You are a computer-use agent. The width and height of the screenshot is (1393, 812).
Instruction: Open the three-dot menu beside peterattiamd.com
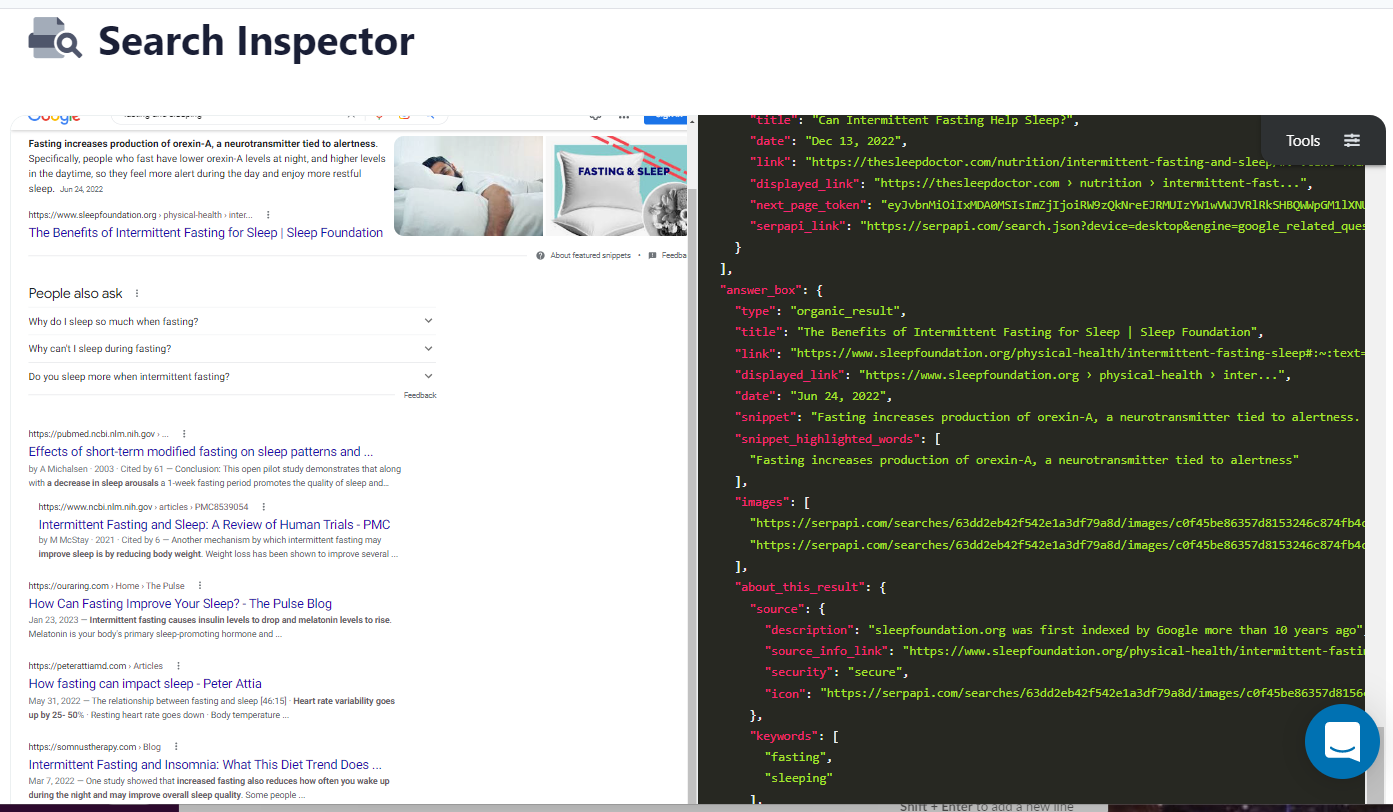177,665
